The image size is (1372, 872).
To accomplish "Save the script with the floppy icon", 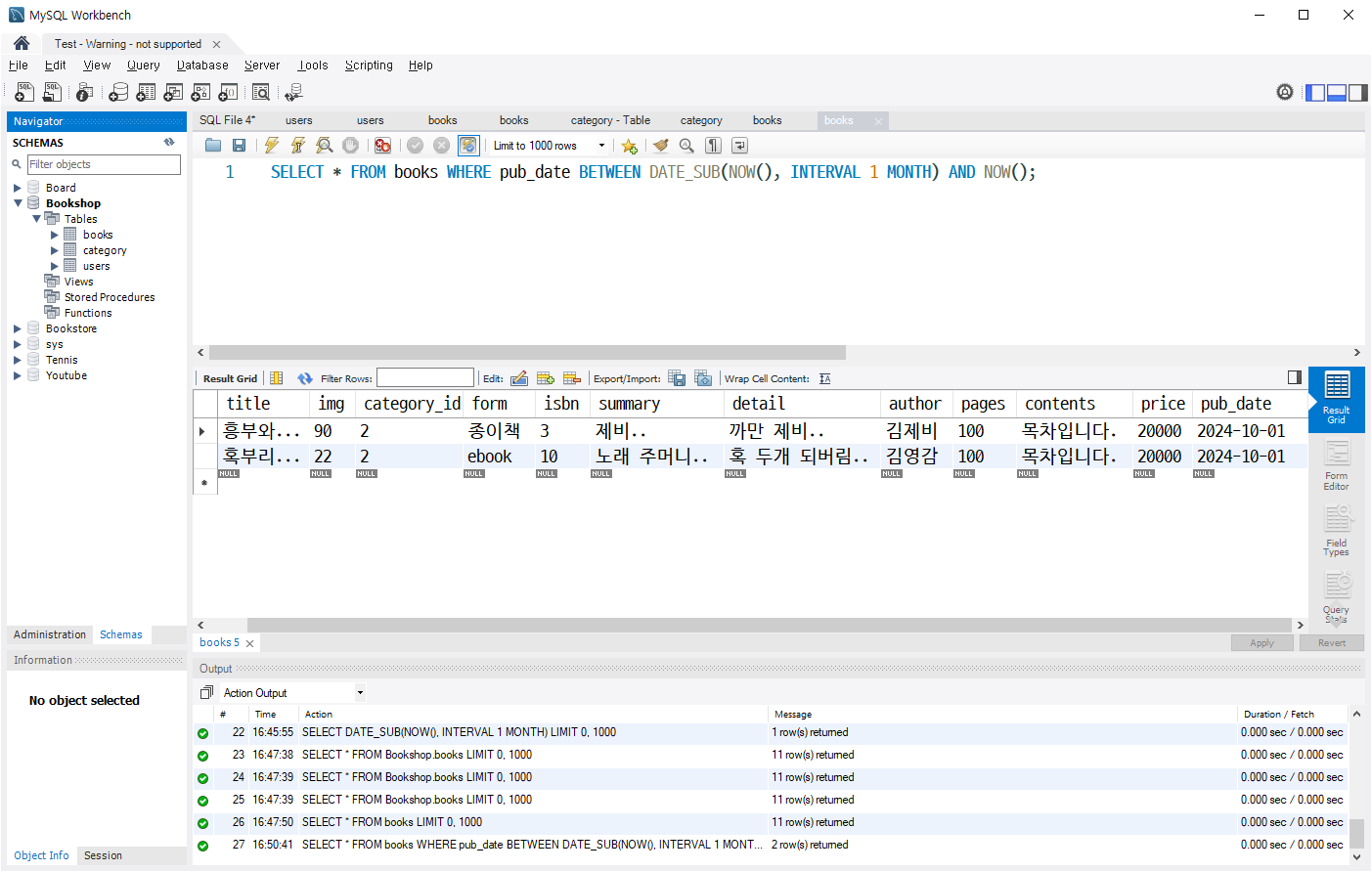I will pyautogui.click(x=239, y=146).
